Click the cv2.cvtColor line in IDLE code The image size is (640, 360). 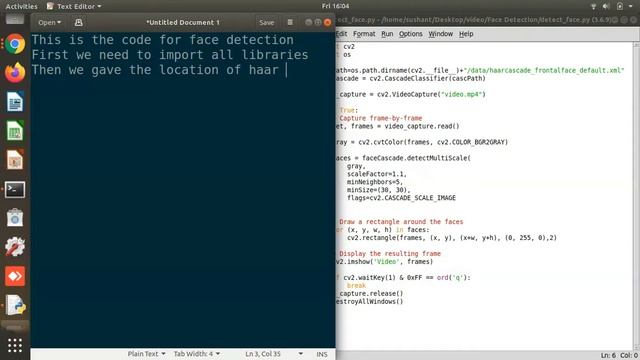422,142
